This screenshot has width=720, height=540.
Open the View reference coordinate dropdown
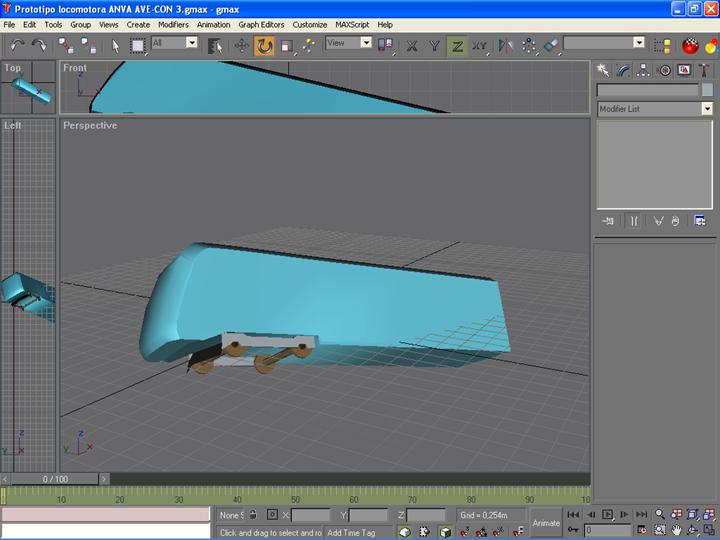pyautogui.click(x=365, y=43)
